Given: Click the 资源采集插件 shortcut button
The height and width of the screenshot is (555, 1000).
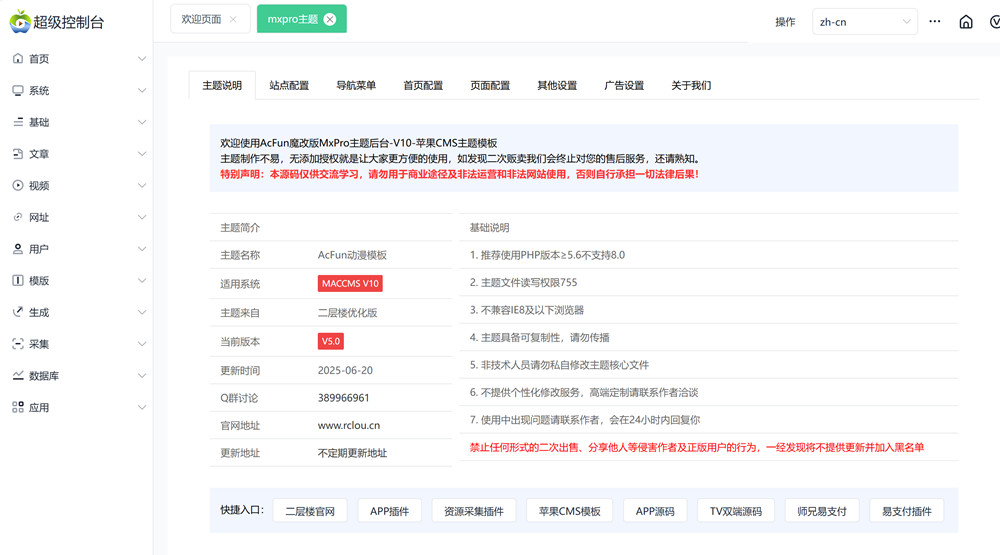Looking at the screenshot, I should click(474, 511).
